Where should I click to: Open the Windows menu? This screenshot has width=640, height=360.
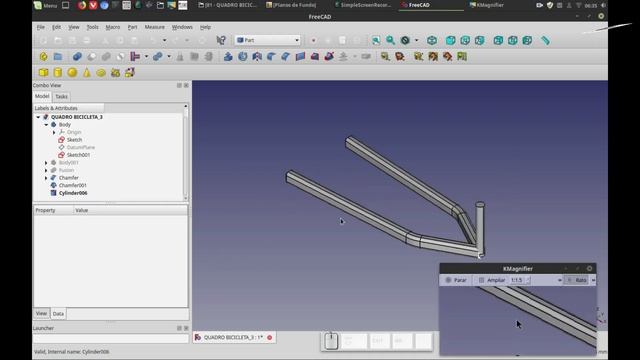[x=182, y=27]
